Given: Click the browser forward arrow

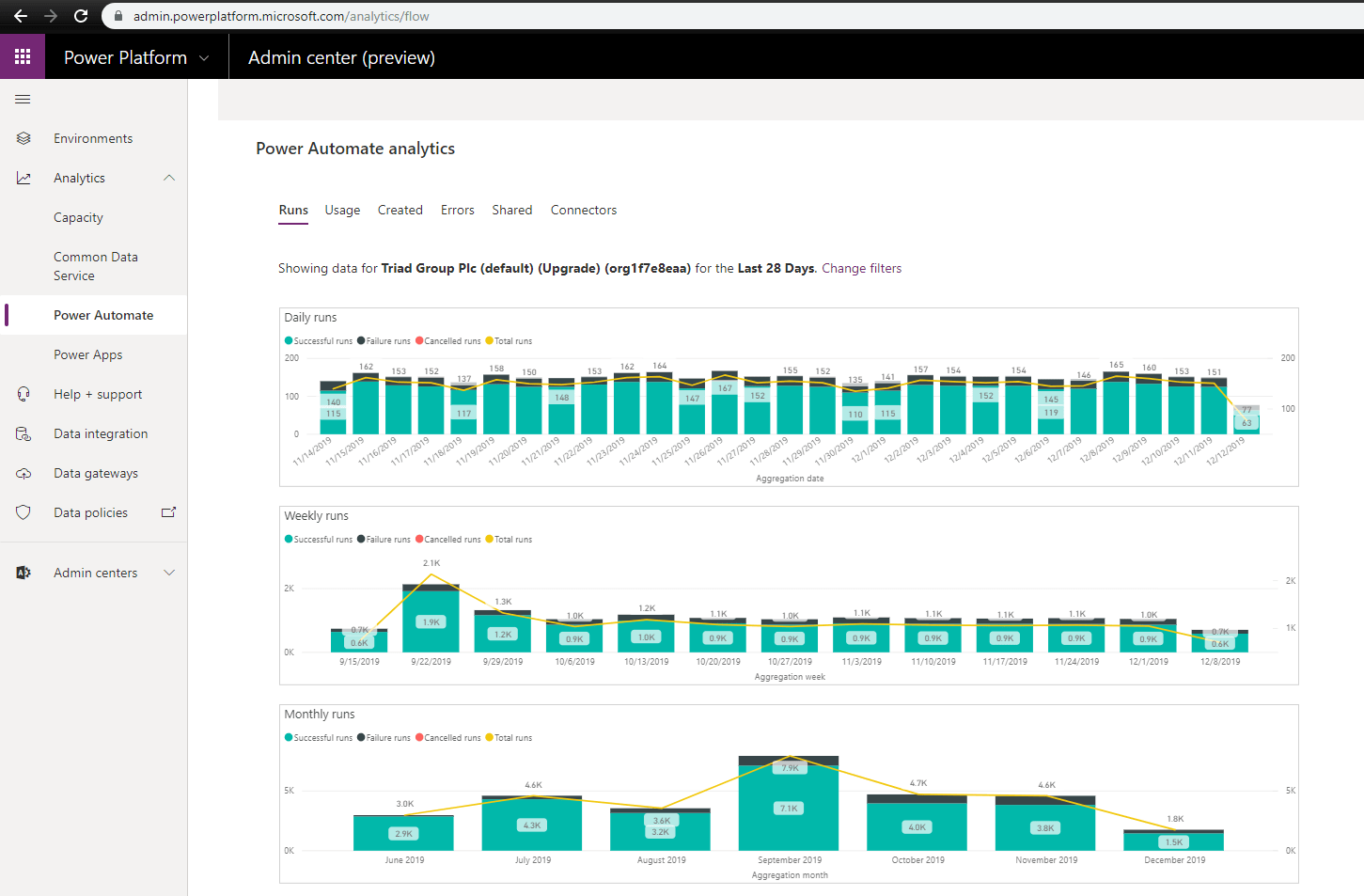Looking at the screenshot, I should coord(51,16).
